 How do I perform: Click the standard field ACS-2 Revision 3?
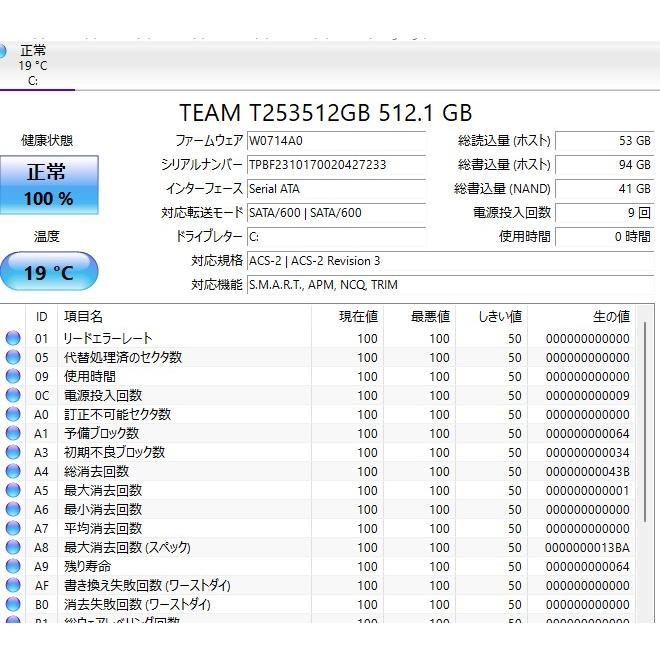[x=450, y=261]
